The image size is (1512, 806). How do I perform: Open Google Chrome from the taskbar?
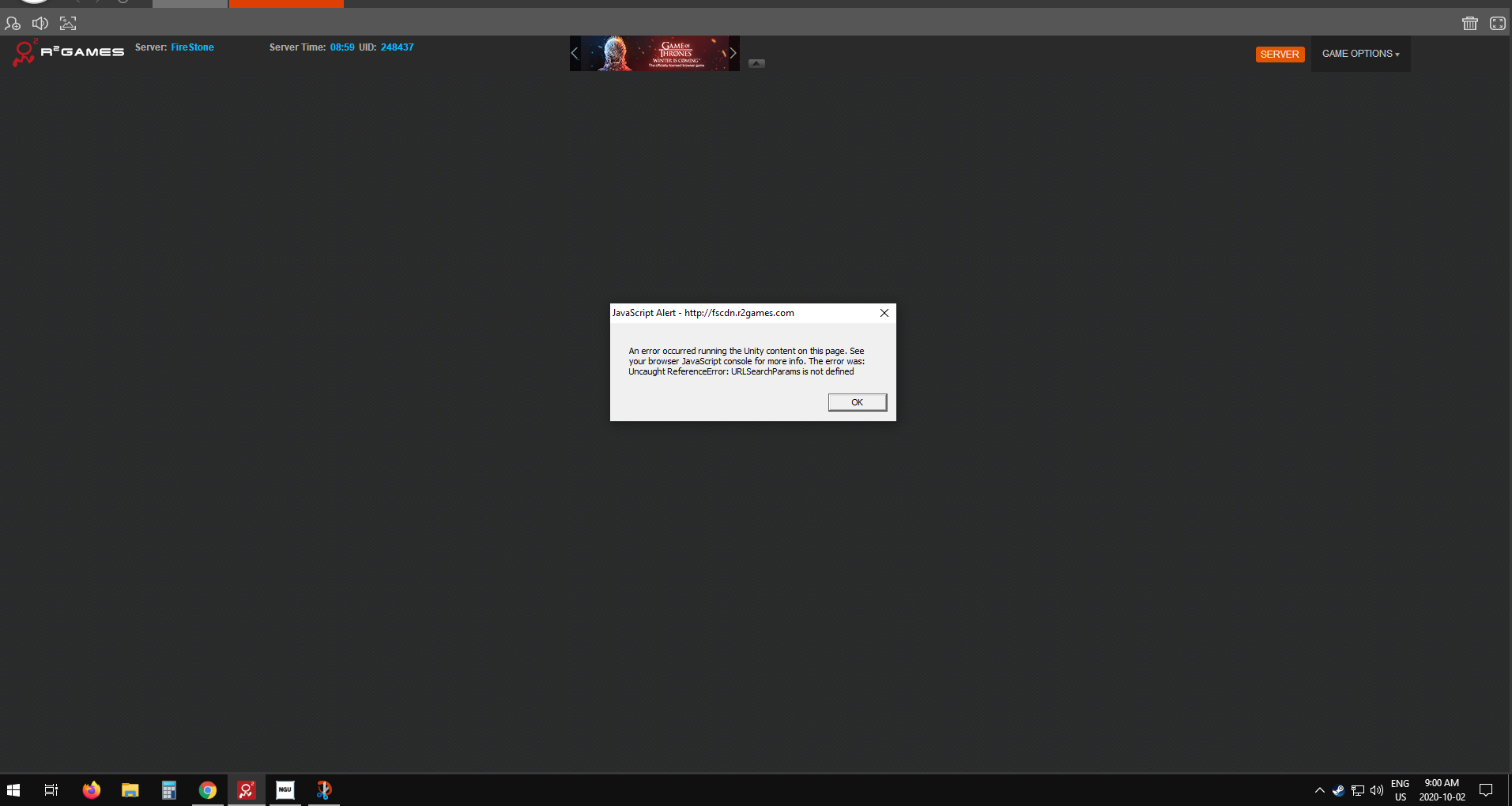[x=208, y=790]
